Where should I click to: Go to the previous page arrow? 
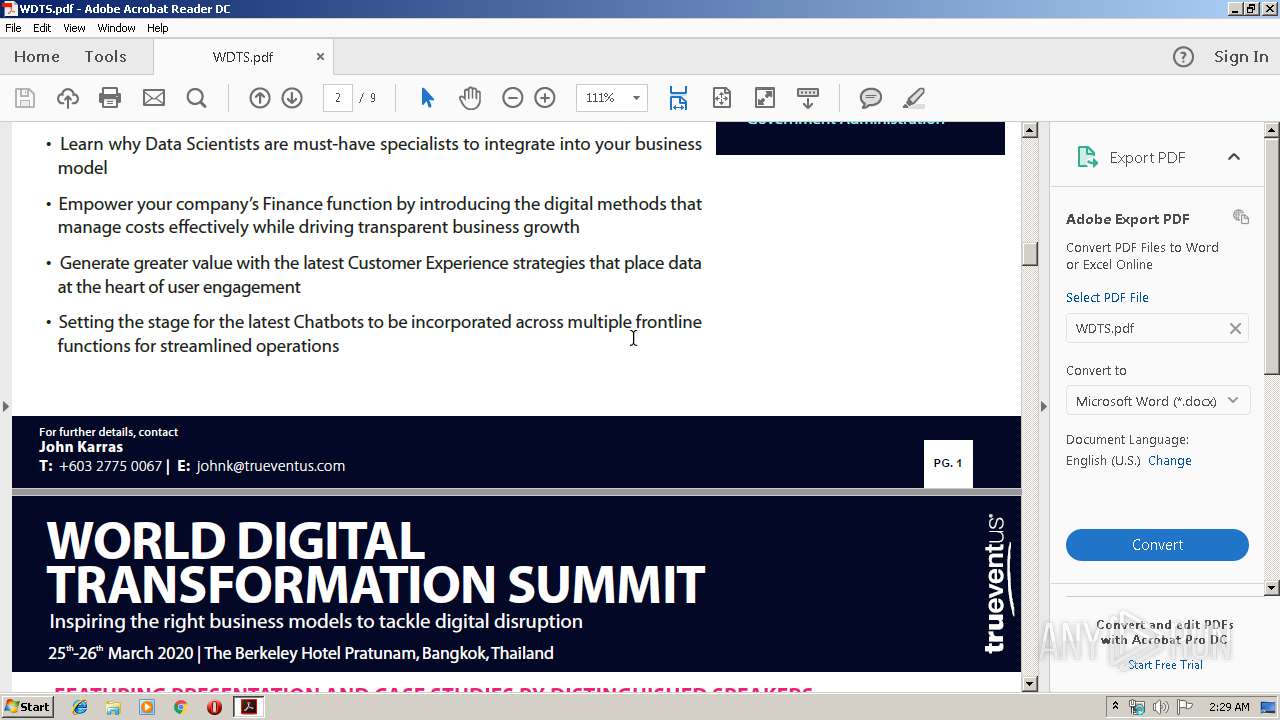(x=259, y=98)
